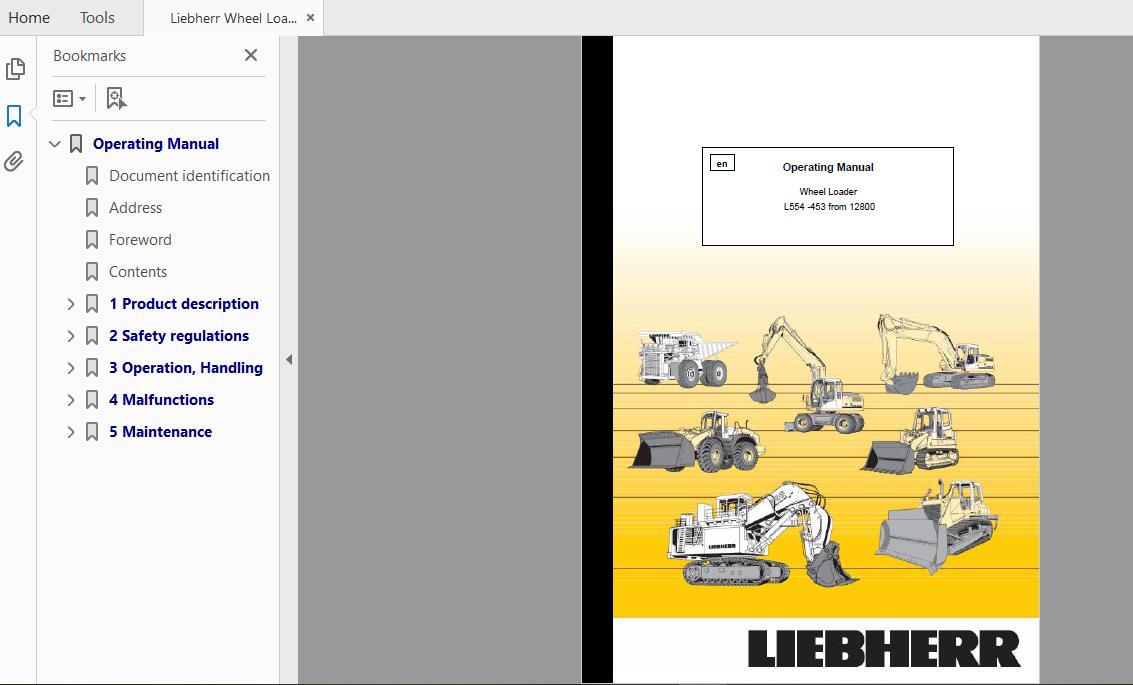Expand the 2 Safety regulations bookmark

point(71,336)
